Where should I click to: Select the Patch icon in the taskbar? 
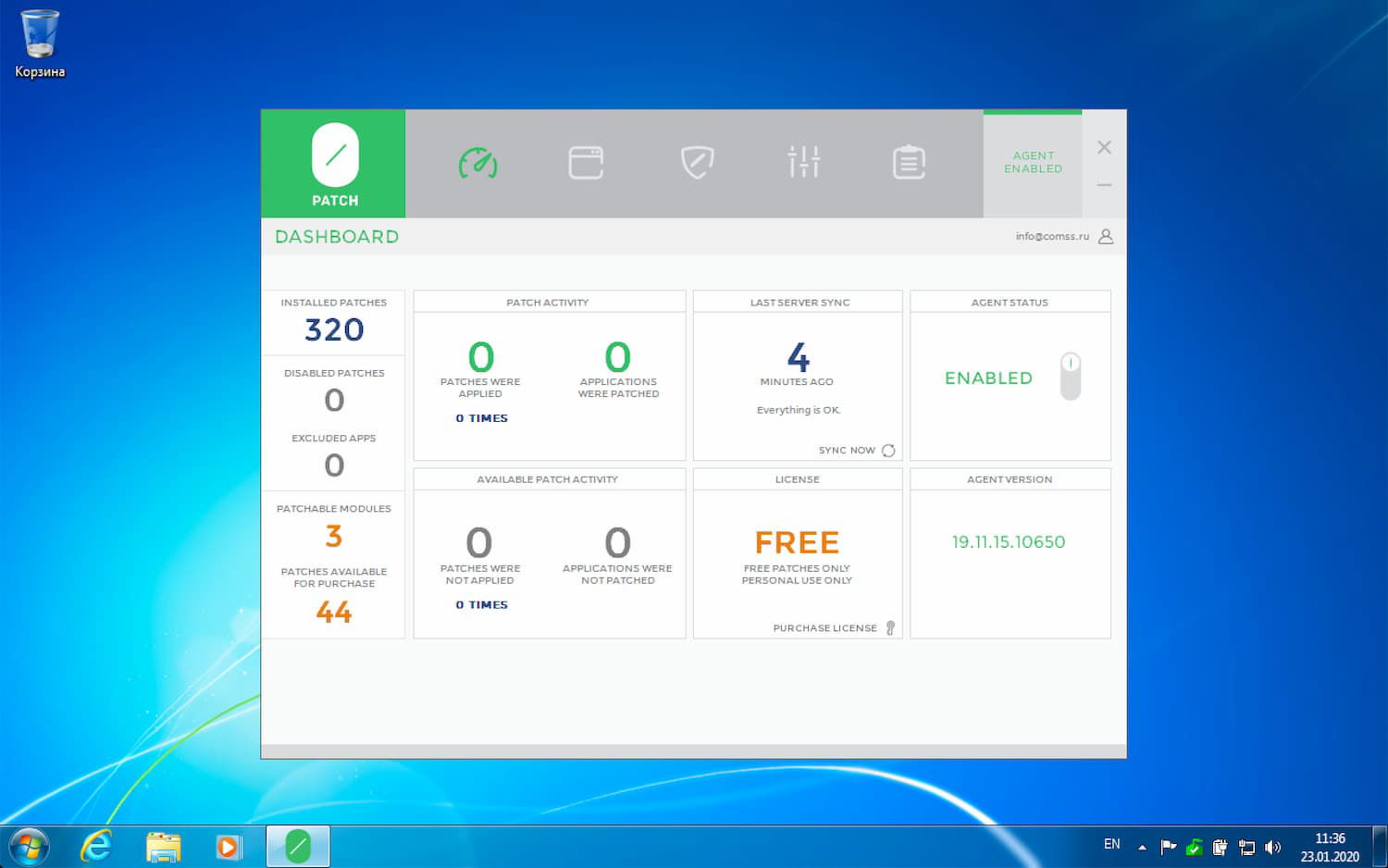click(x=297, y=845)
